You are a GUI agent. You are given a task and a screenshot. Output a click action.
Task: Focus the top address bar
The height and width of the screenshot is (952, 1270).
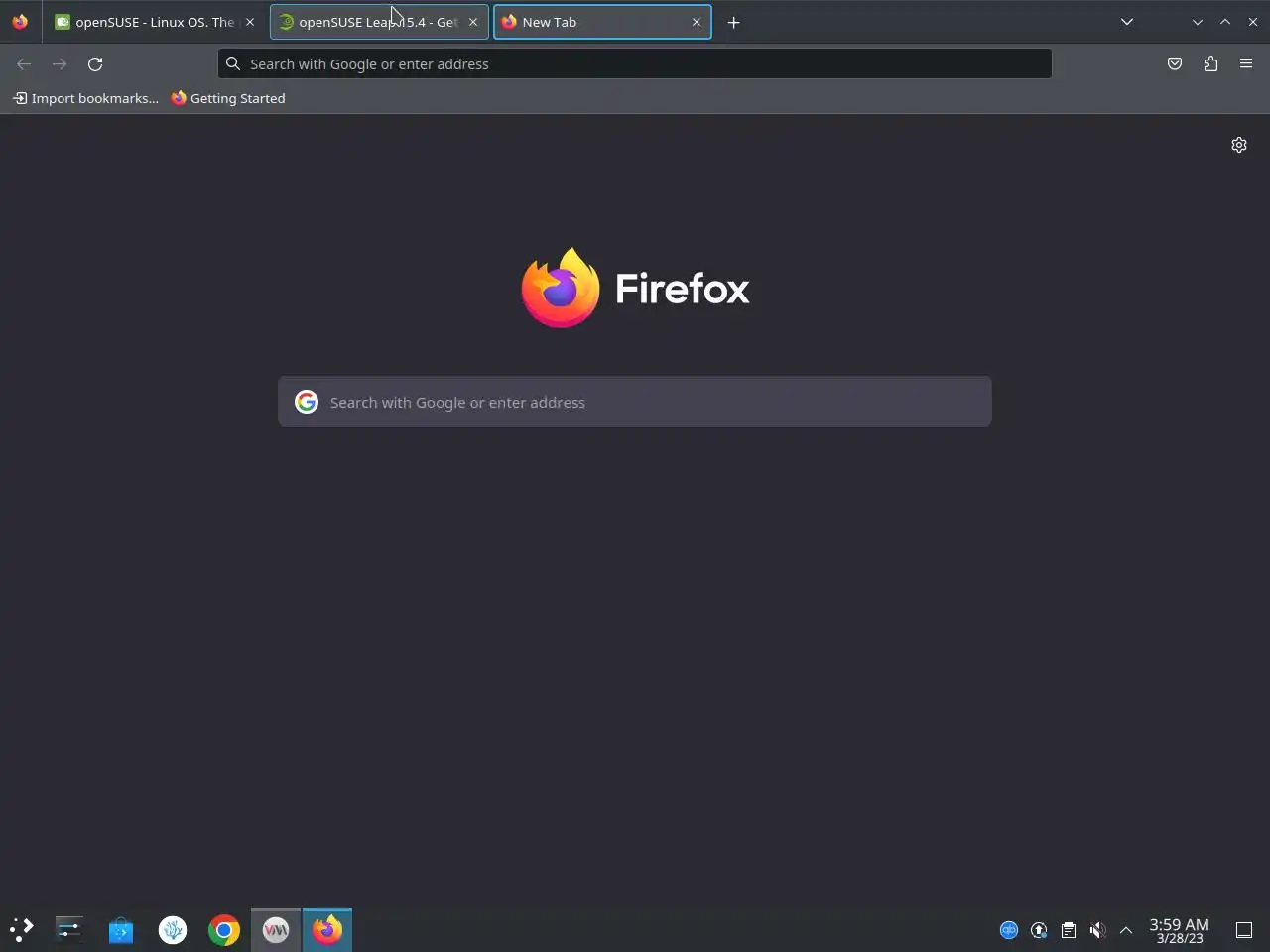635,63
